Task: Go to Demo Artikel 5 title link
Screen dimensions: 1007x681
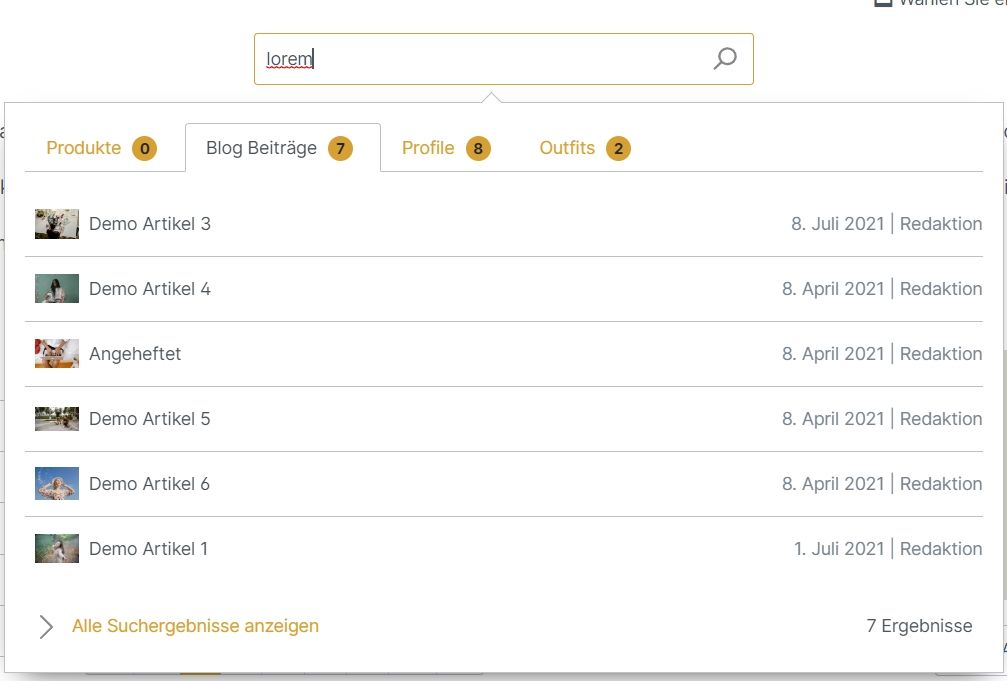Action: tap(150, 419)
